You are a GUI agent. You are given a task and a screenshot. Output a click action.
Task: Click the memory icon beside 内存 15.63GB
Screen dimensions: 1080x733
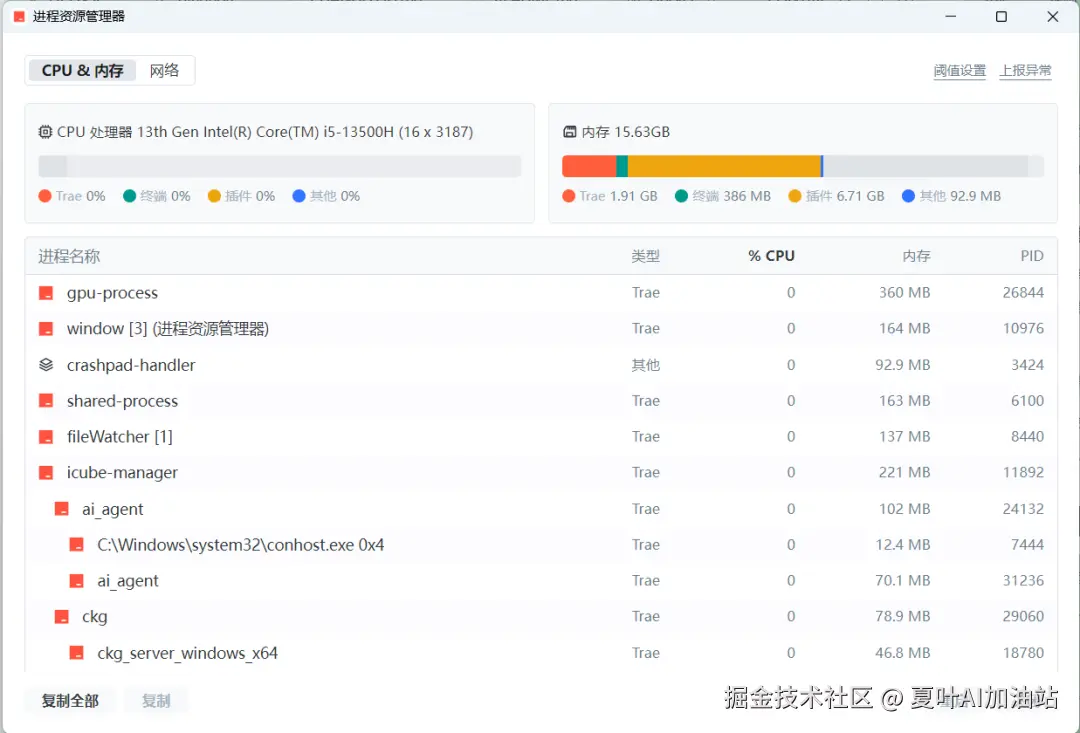pos(570,132)
